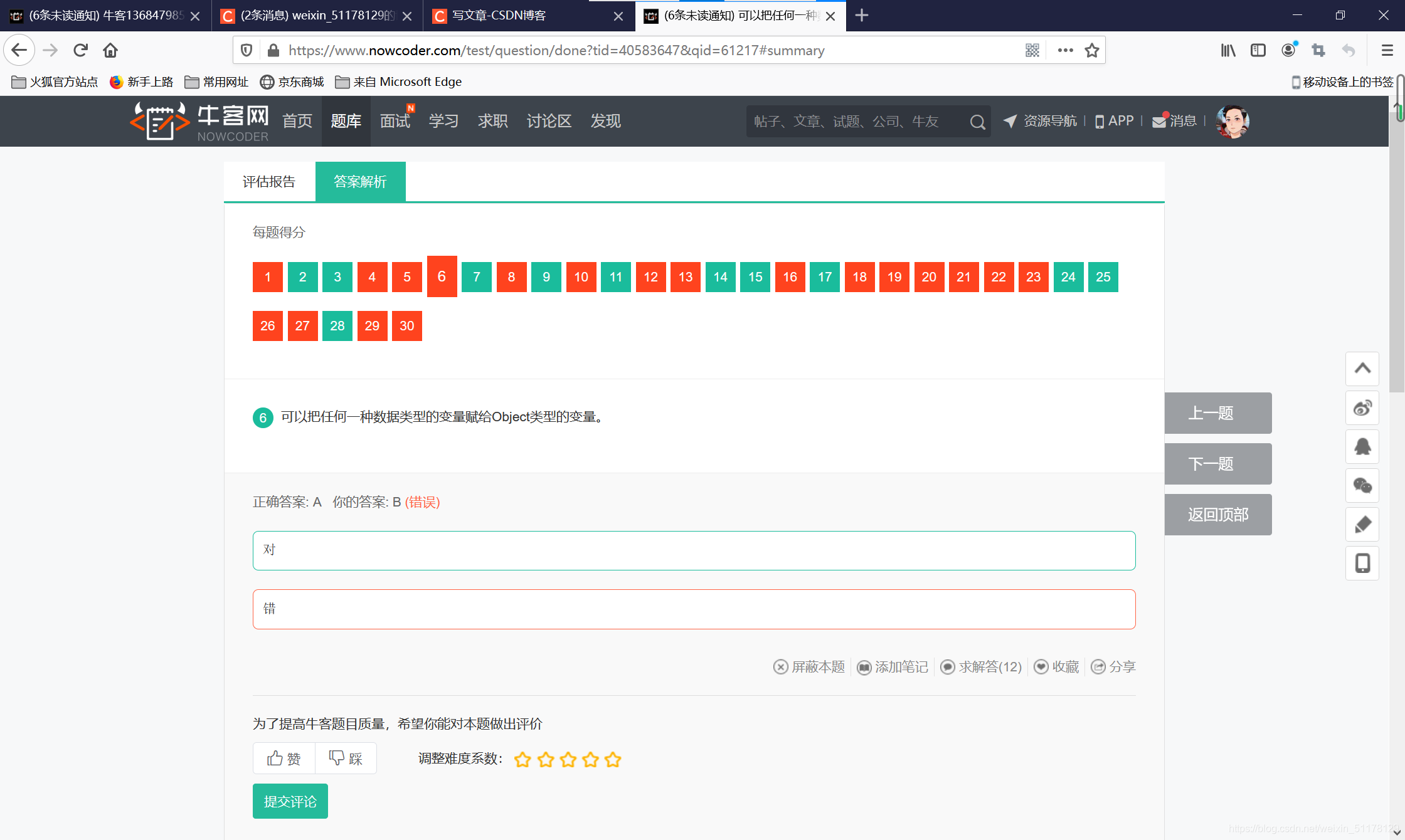Select the 对 answer option
This screenshot has width=1405, height=840.
click(x=694, y=550)
